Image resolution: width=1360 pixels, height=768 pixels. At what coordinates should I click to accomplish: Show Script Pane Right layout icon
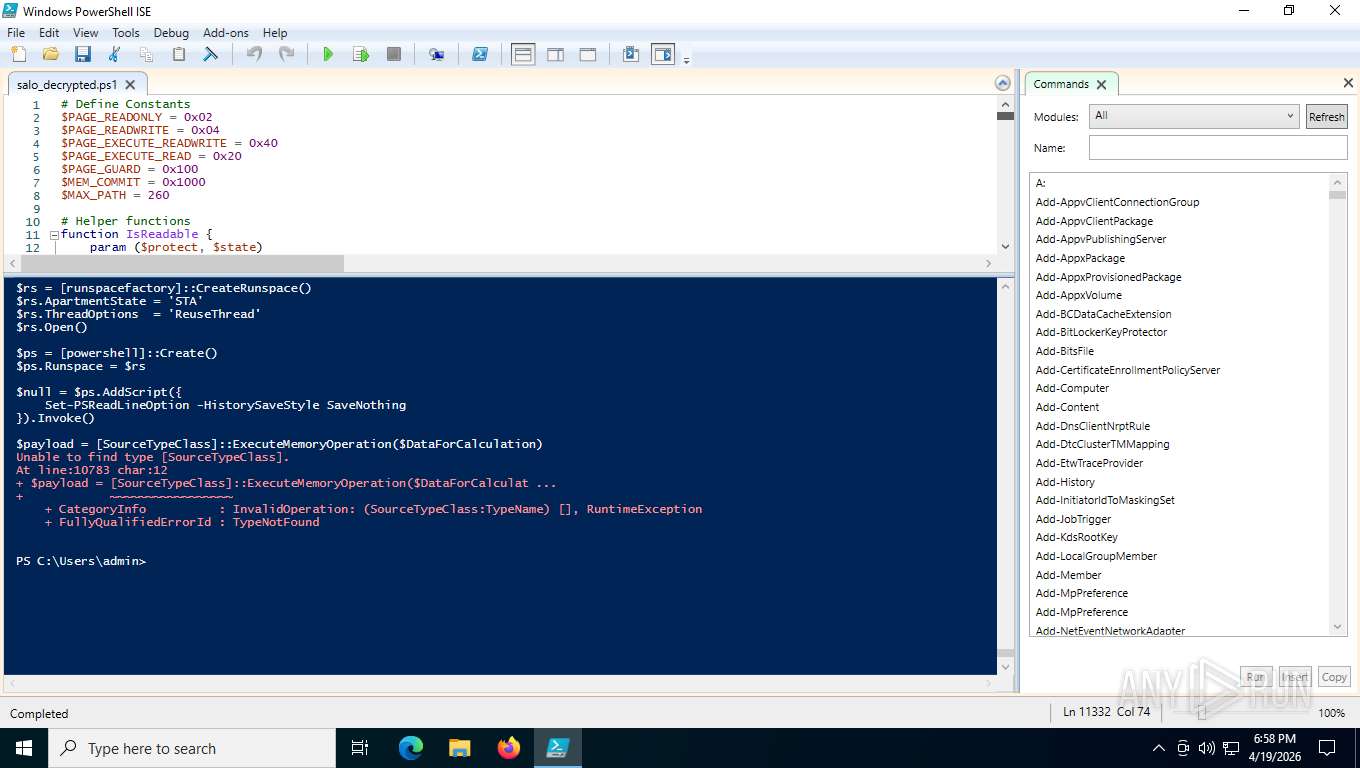click(555, 54)
